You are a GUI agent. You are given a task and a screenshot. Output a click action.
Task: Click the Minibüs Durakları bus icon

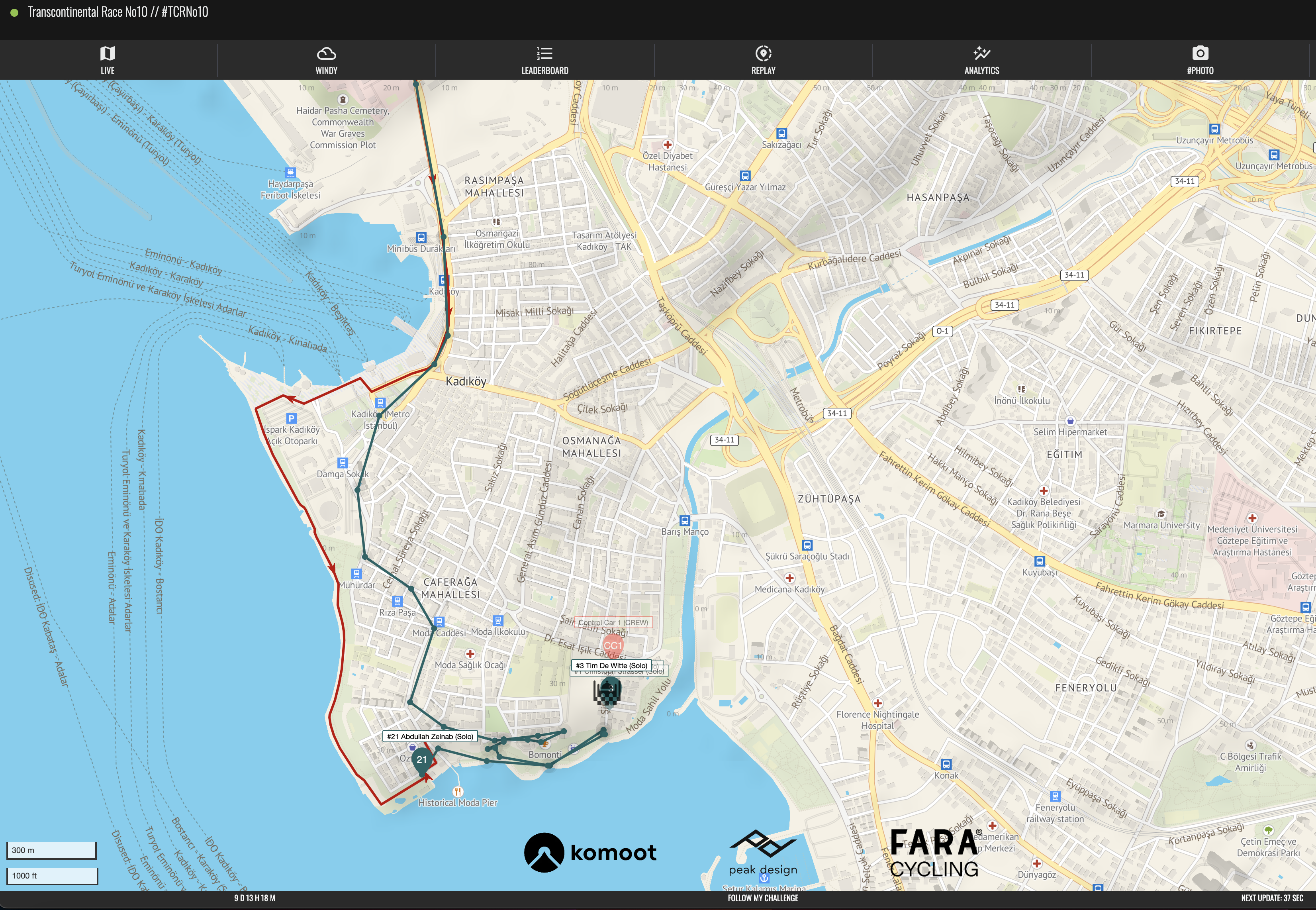point(421,237)
